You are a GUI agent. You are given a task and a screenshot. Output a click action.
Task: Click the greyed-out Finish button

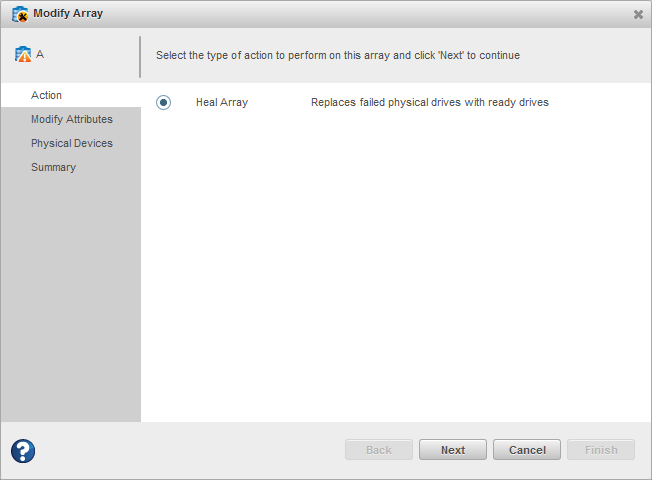601,450
